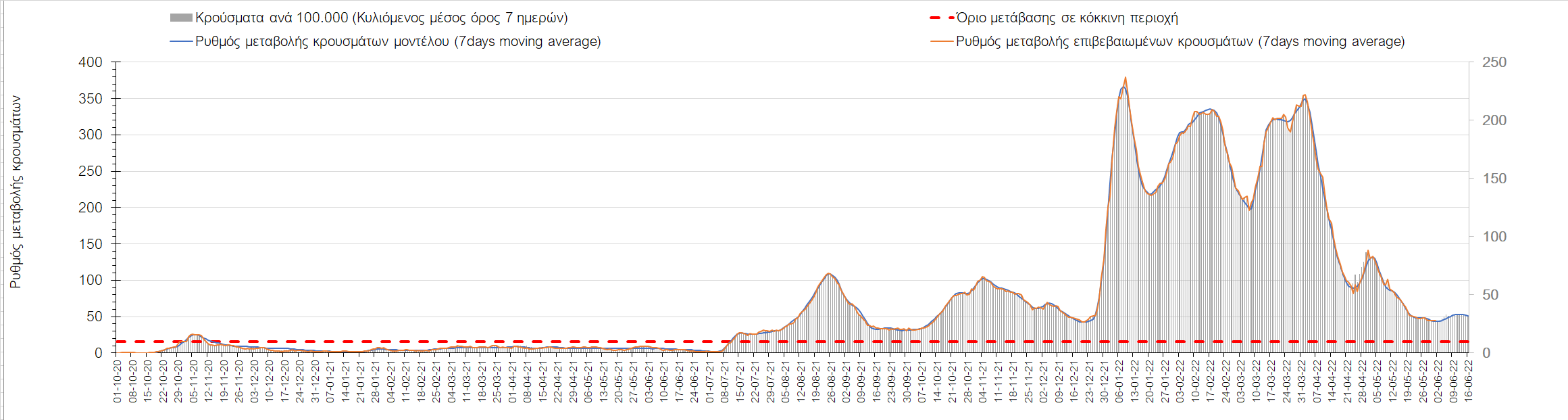Click the 06-01-22 date label
The image size is (1568, 420).
(x=1119, y=381)
